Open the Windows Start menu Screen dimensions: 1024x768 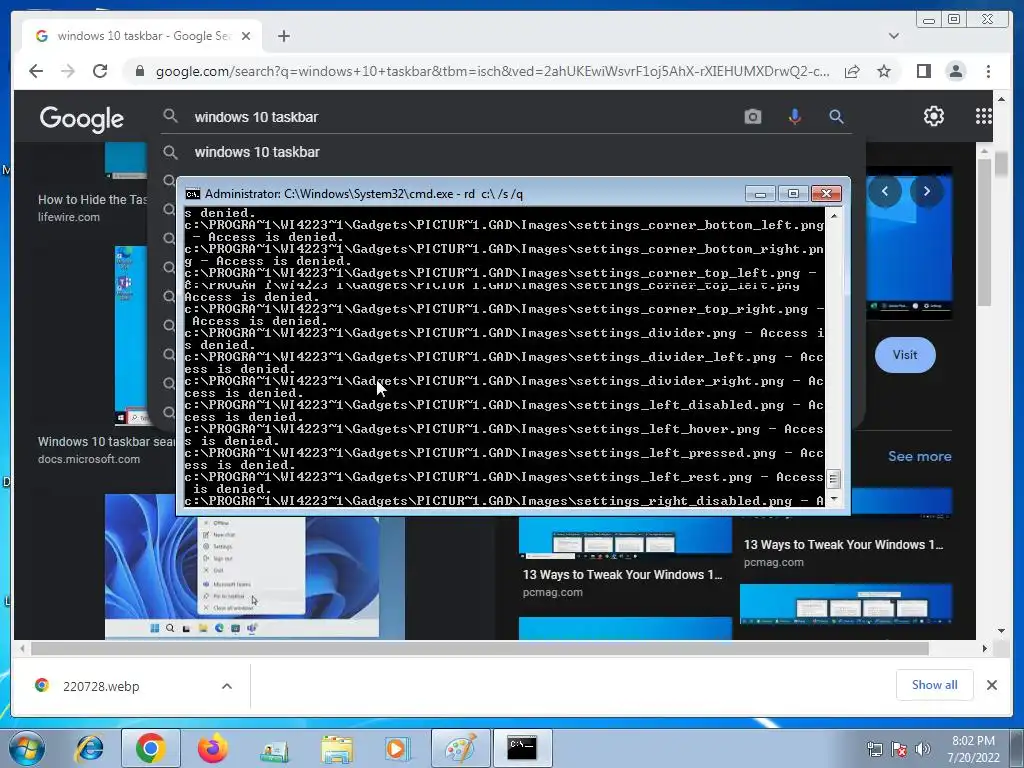(x=27, y=748)
